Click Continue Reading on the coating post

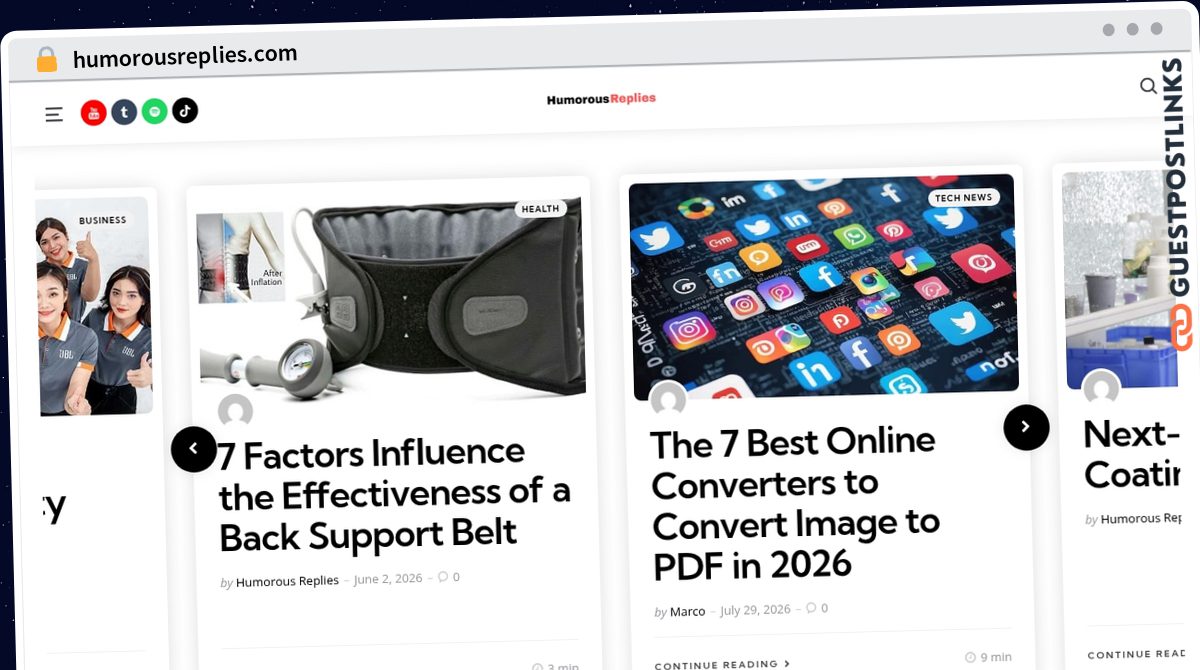[1136, 654]
